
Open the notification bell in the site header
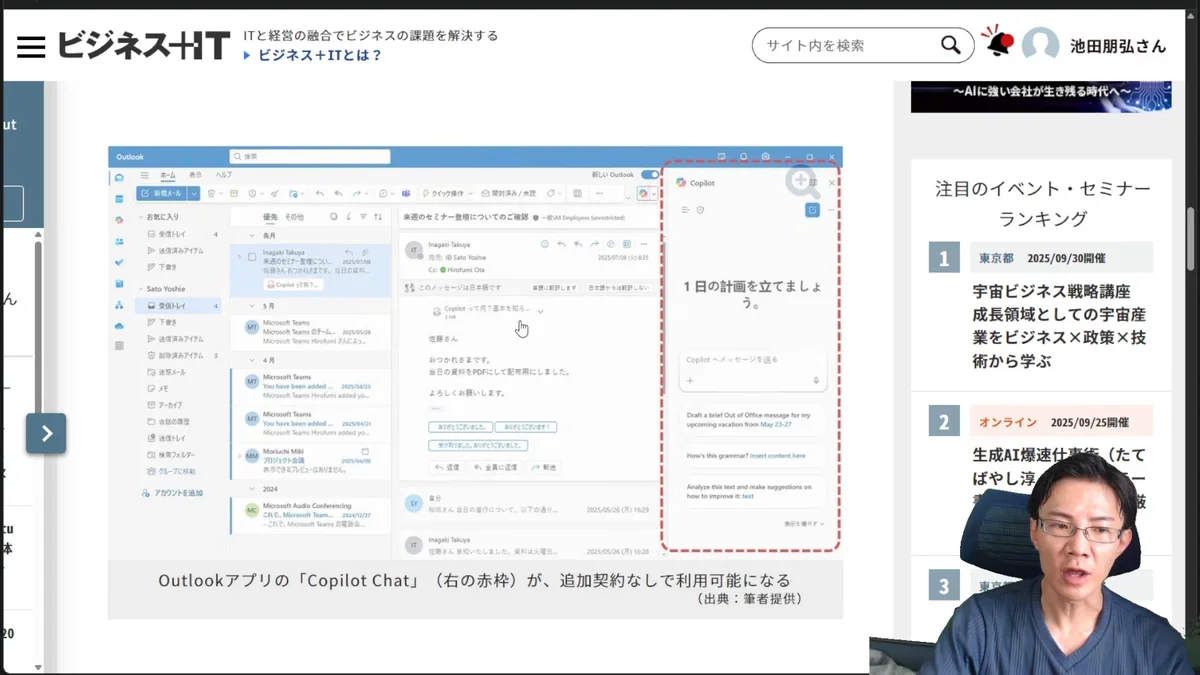pos(998,43)
